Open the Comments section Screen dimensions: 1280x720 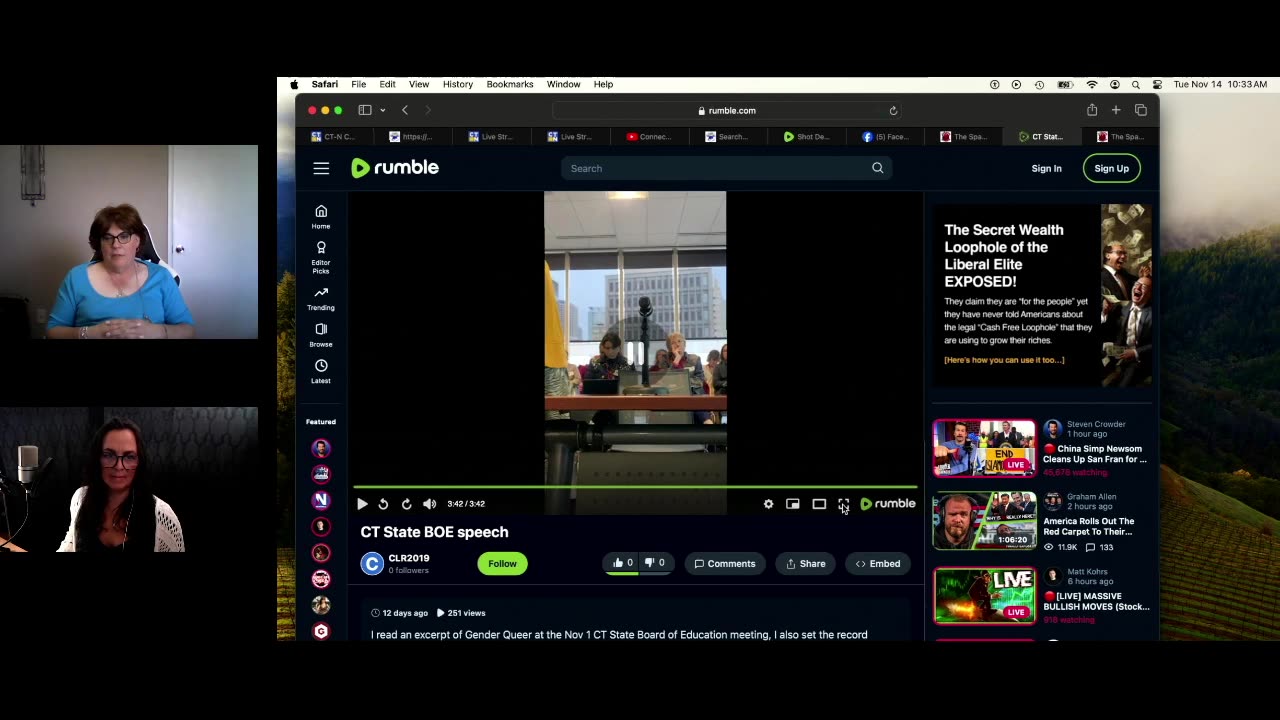(x=725, y=563)
